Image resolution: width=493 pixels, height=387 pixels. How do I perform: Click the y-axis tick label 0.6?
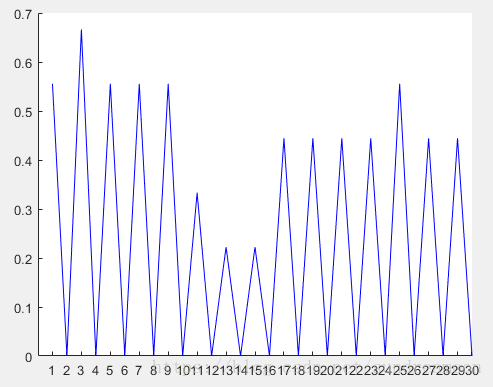[23, 63]
